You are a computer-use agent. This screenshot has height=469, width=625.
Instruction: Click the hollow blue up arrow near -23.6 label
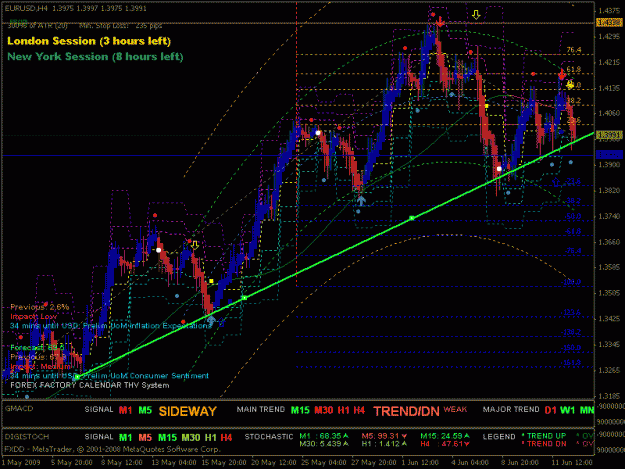[556, 182]
